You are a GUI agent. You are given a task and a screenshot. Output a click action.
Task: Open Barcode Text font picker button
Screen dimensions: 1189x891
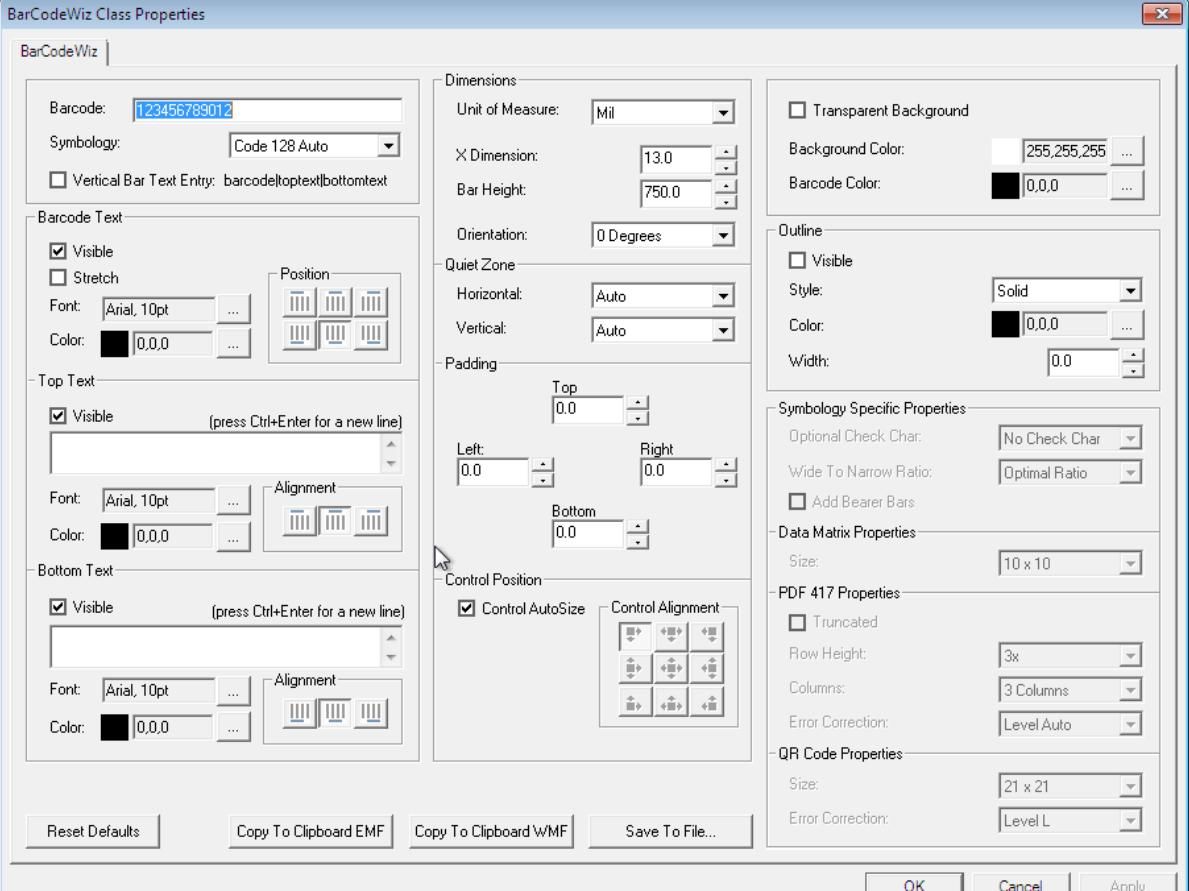[x=234, y=309]
